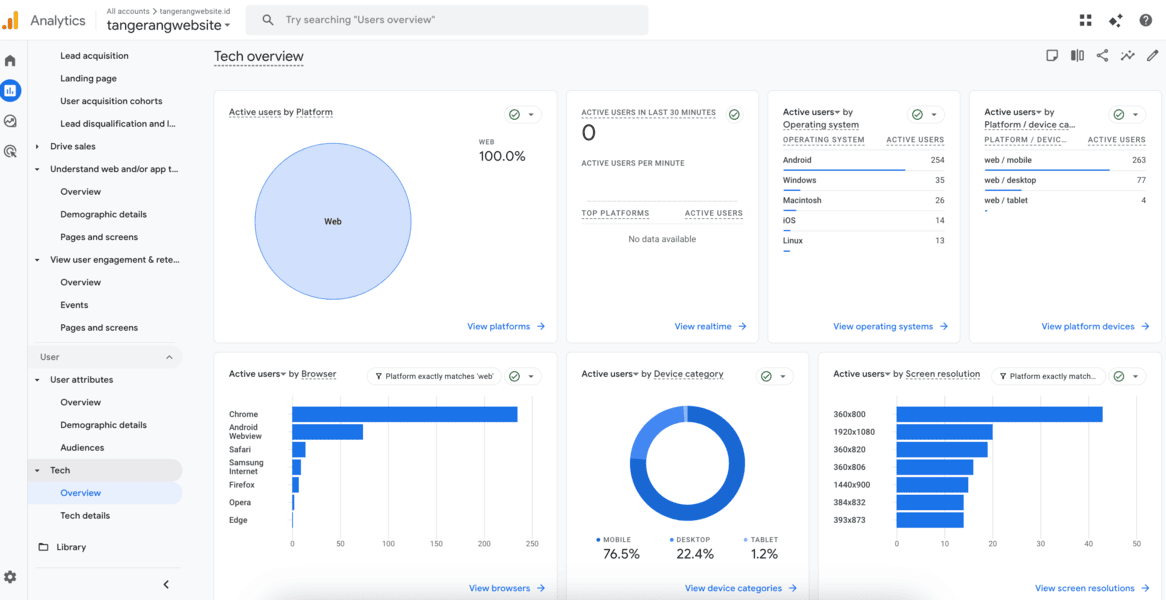This screenshot has height=600, width=1166.
Task: Click the Customize report pencil icon
Action: [x=1152, y=56]
